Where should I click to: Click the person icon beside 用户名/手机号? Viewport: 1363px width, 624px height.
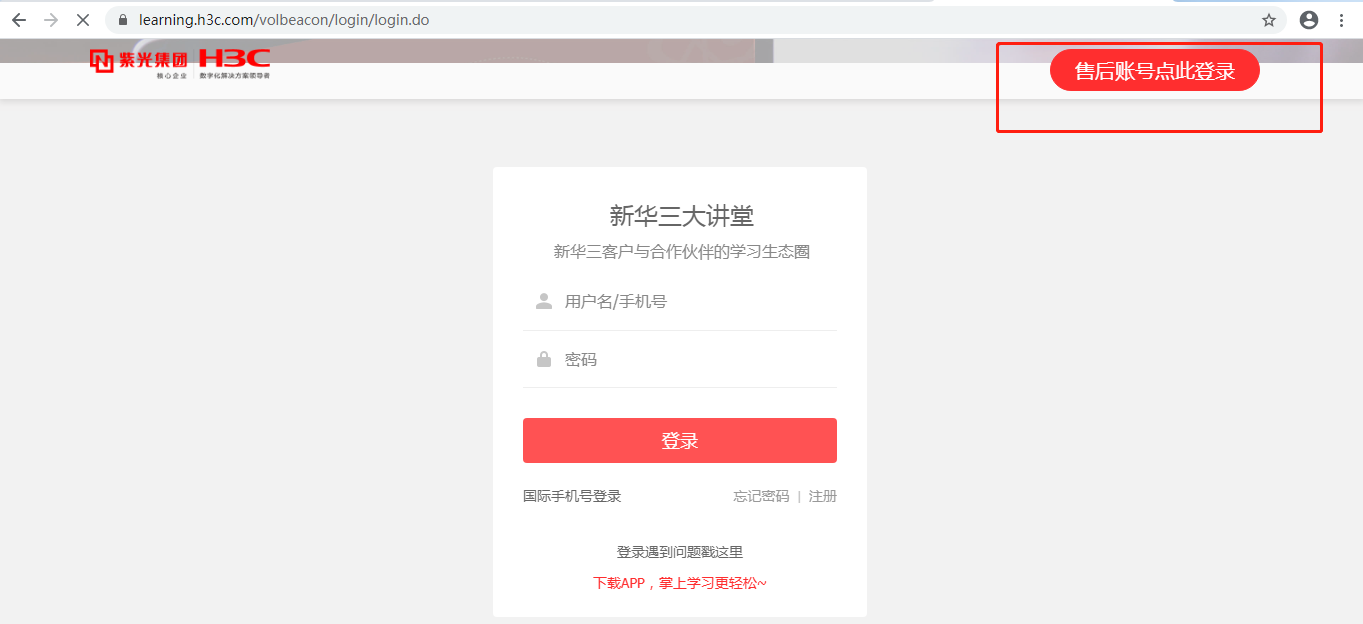(544, 301)
